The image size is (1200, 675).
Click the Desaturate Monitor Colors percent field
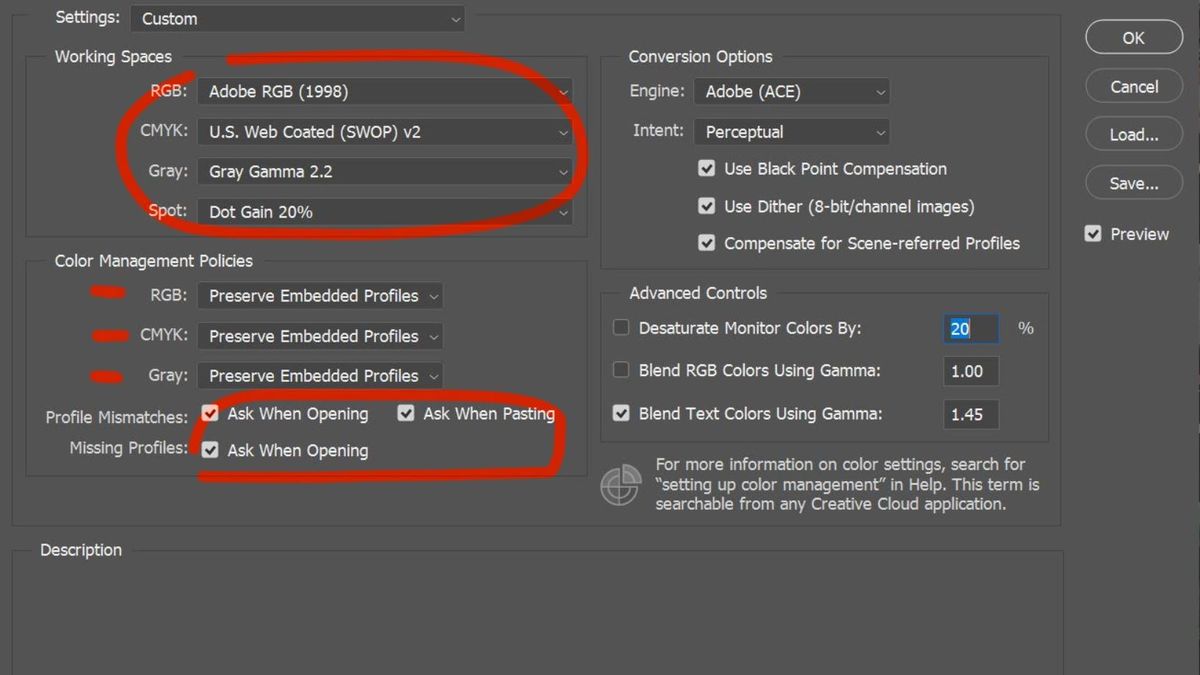click(971, 328)
